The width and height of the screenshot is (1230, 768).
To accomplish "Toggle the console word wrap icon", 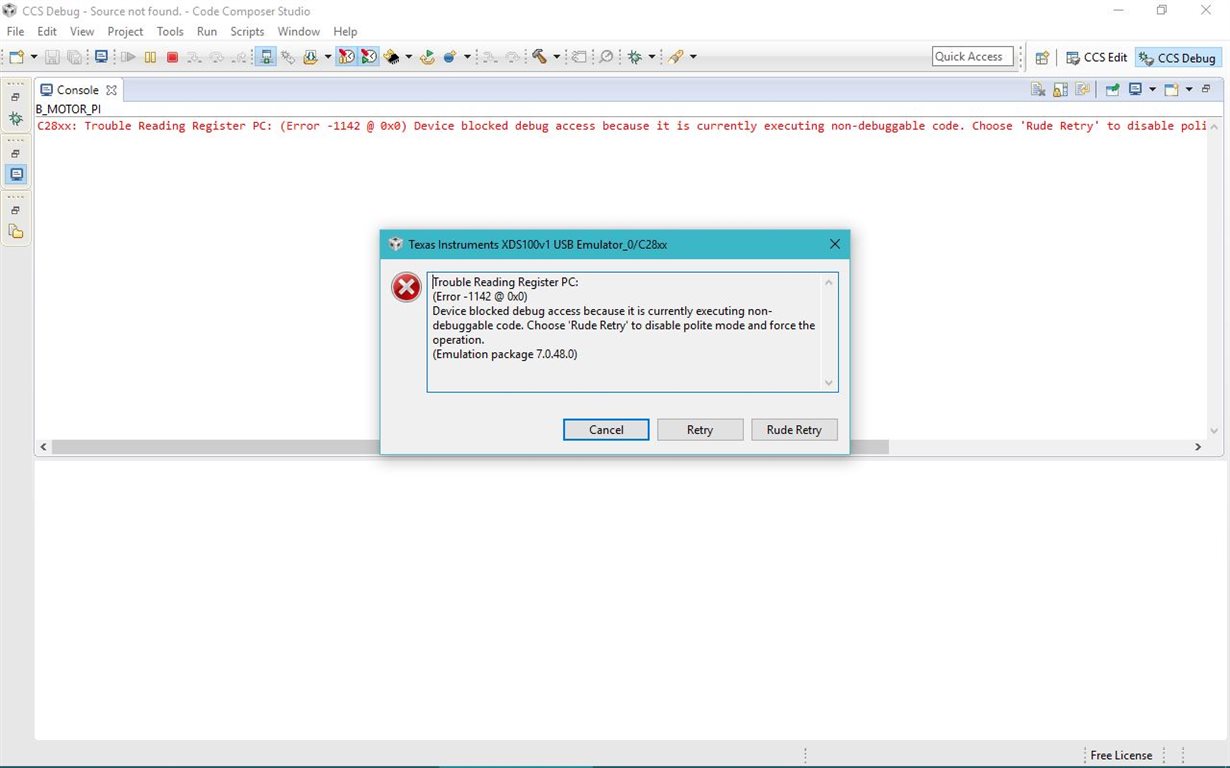I will tap(1082, 89).
